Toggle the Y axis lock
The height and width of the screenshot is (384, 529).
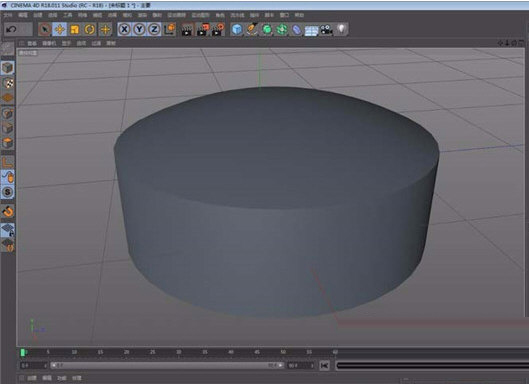tap(139, 29)
